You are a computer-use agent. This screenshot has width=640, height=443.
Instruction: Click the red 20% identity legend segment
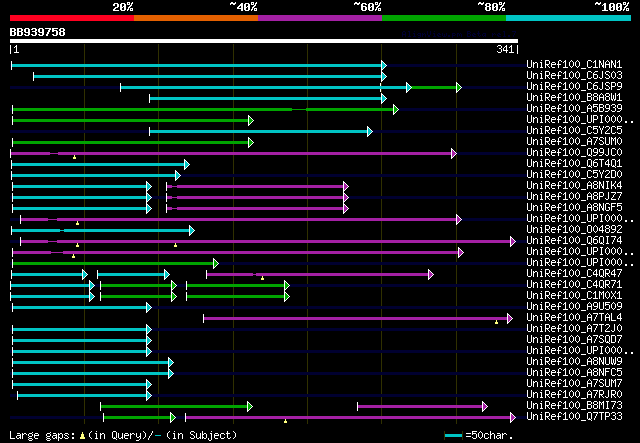72,18
